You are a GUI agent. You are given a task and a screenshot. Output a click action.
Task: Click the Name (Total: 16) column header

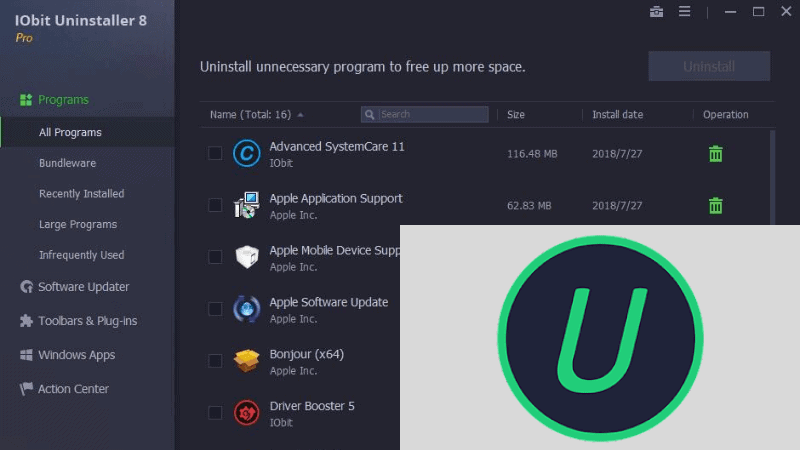click(x=251, y=114)
